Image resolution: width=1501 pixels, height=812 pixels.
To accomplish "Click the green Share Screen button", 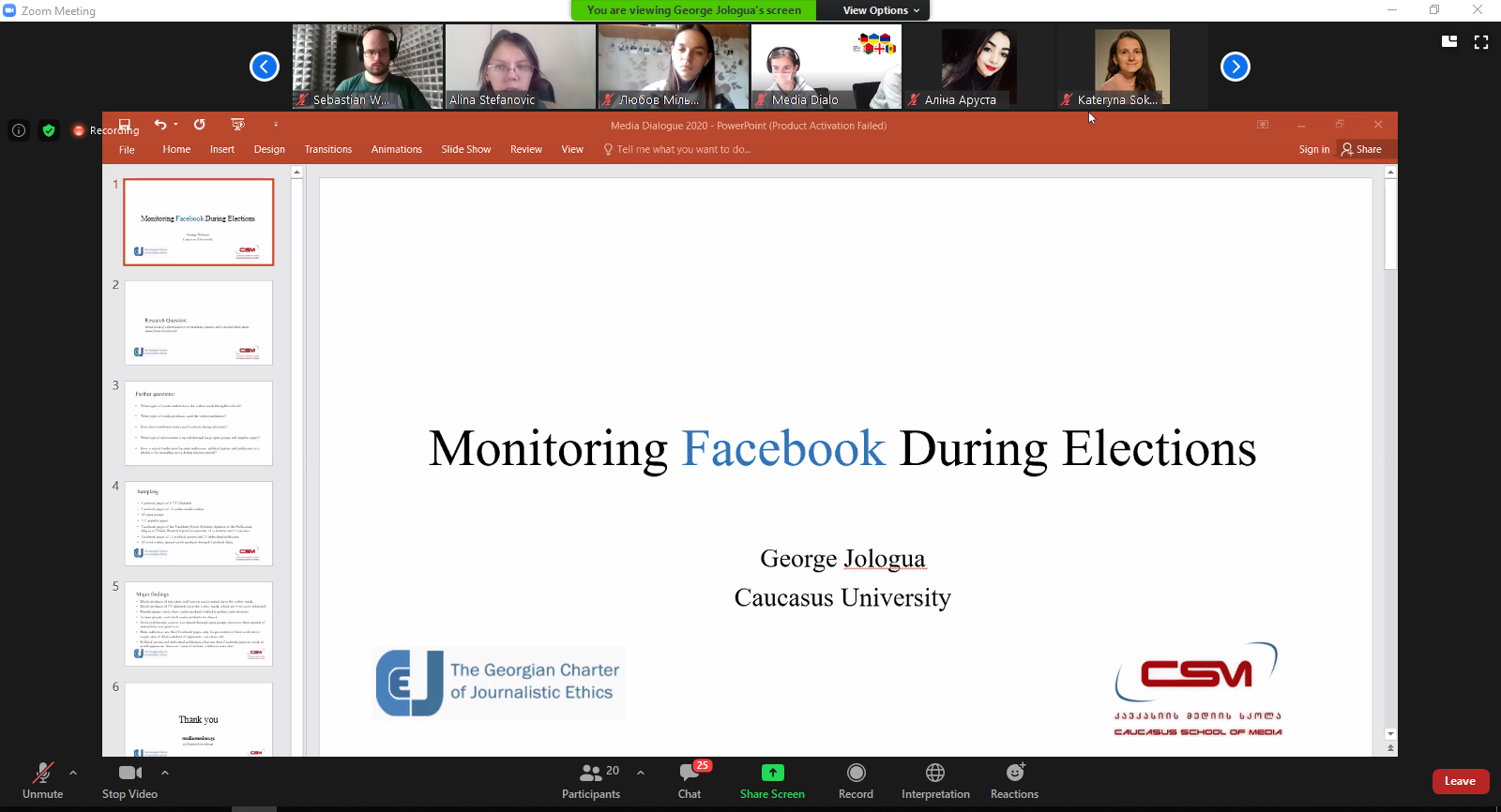I will click(772, 780).
